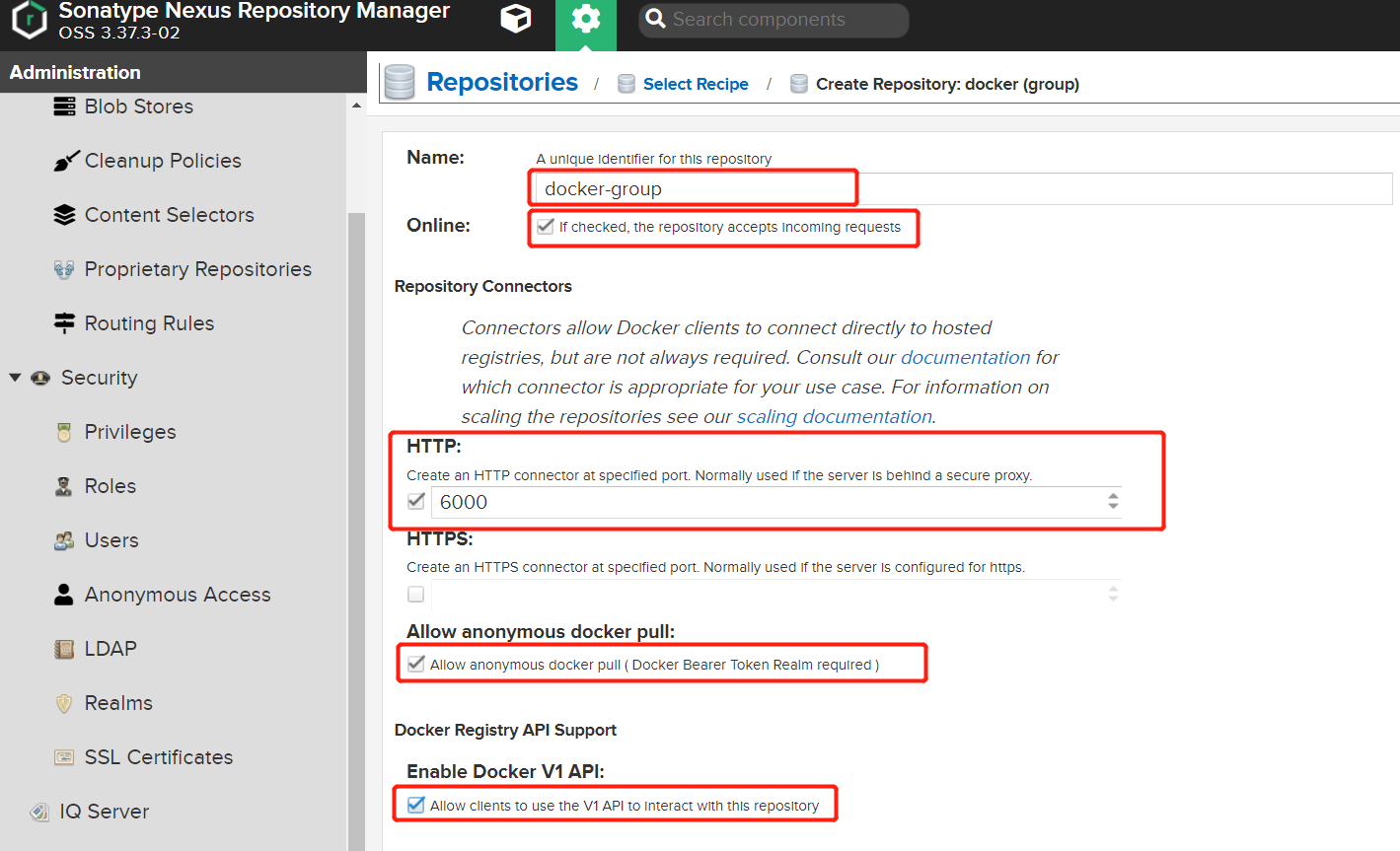1400x851 pixels.
Task: Open LDAP under Security
Action: click(x=111, y=649)
